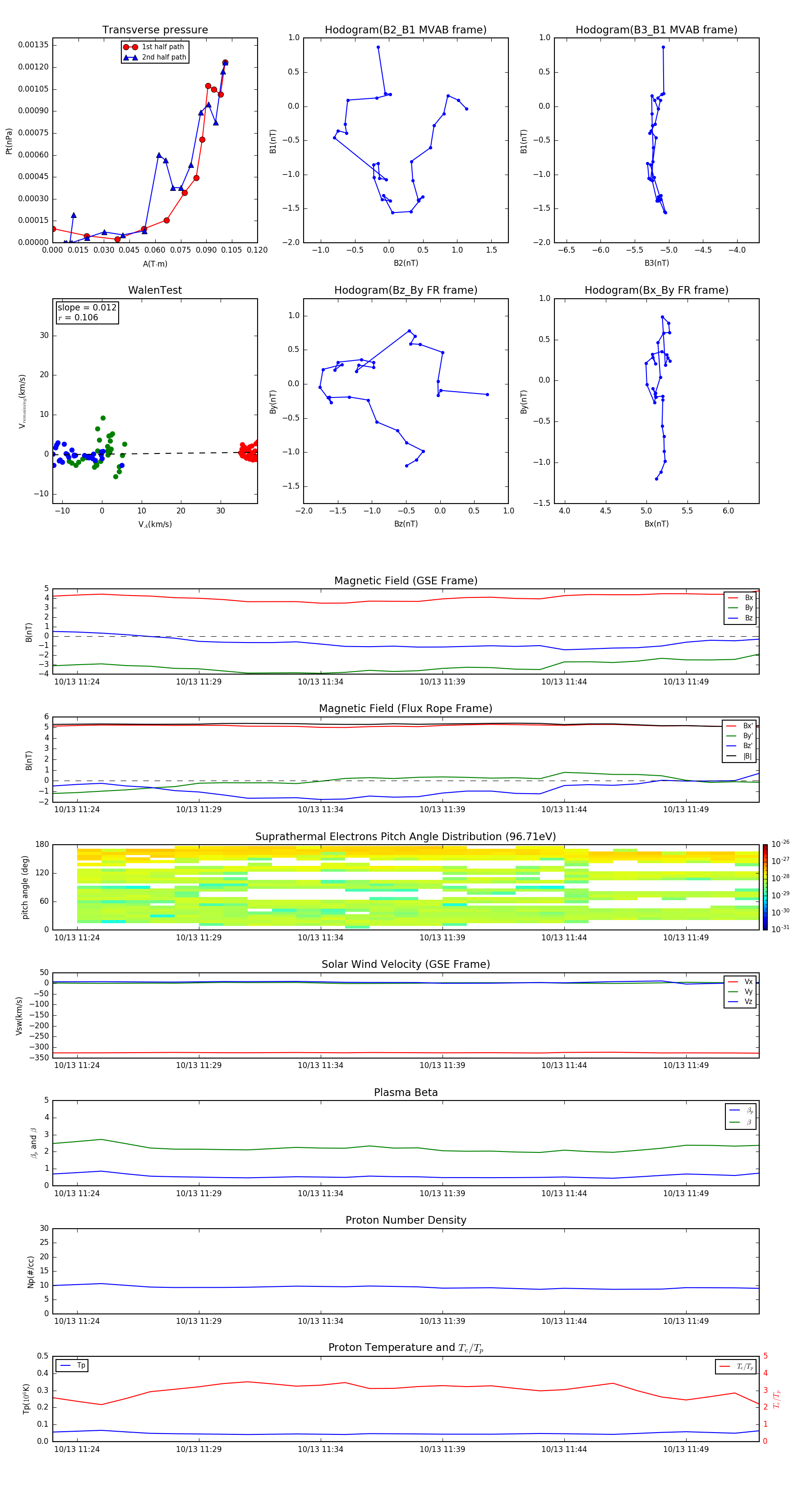Click the "Solar Wind Velocity (GSE Frame)" title
Viewport: 812px width, 1489px height.
[406, 964]
